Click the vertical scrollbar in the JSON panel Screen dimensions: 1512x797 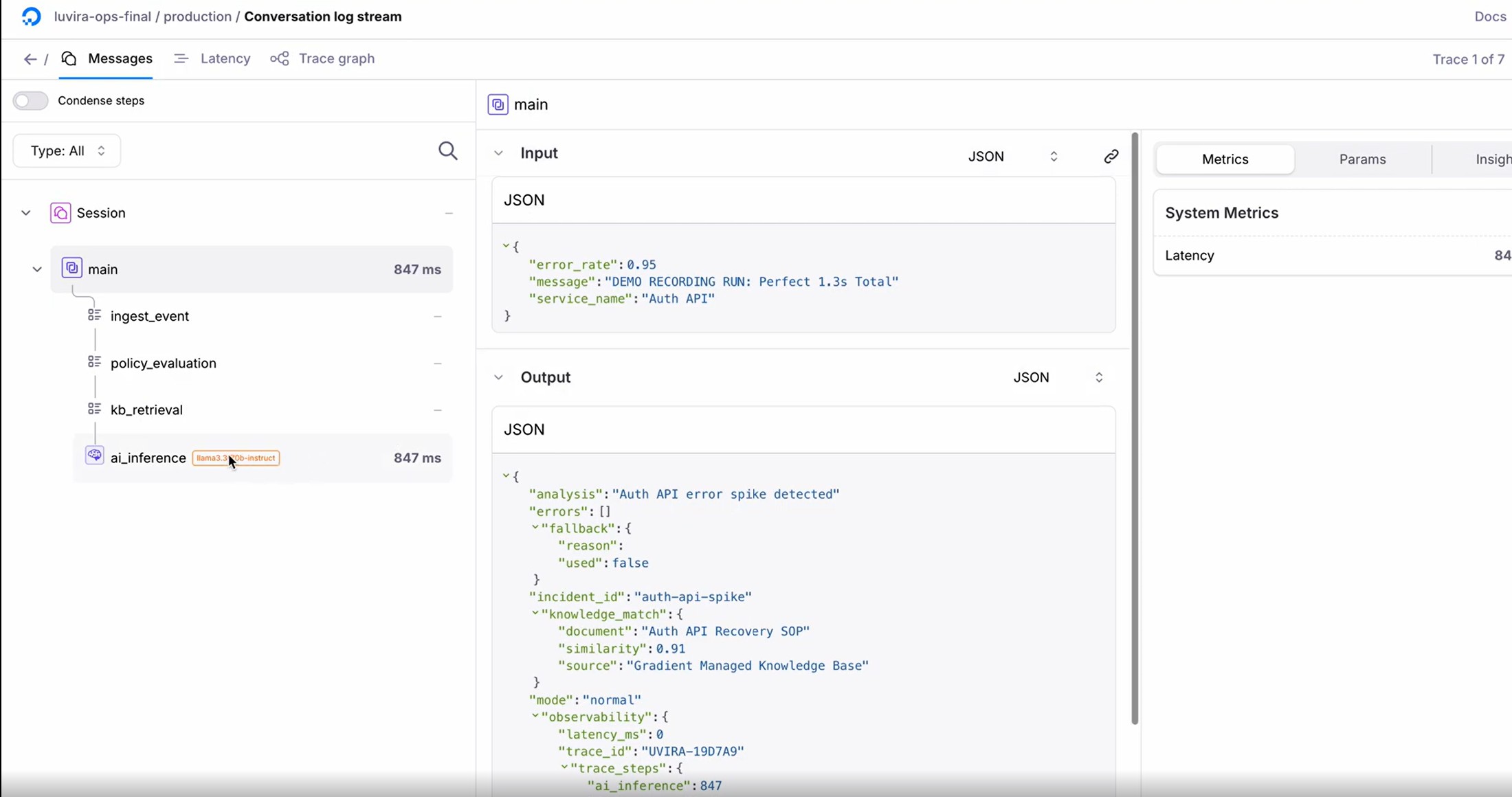tap(1135, 426)
